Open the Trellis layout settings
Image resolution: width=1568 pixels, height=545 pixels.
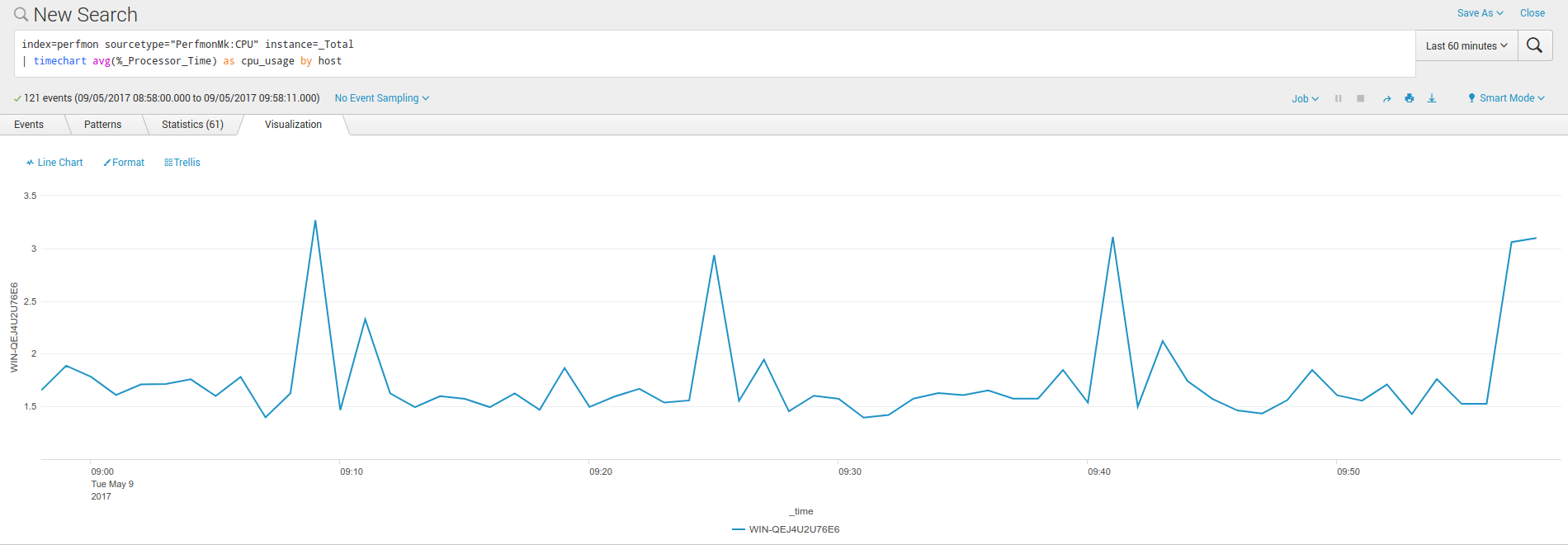pyautogui.click(x=182, y=163)
